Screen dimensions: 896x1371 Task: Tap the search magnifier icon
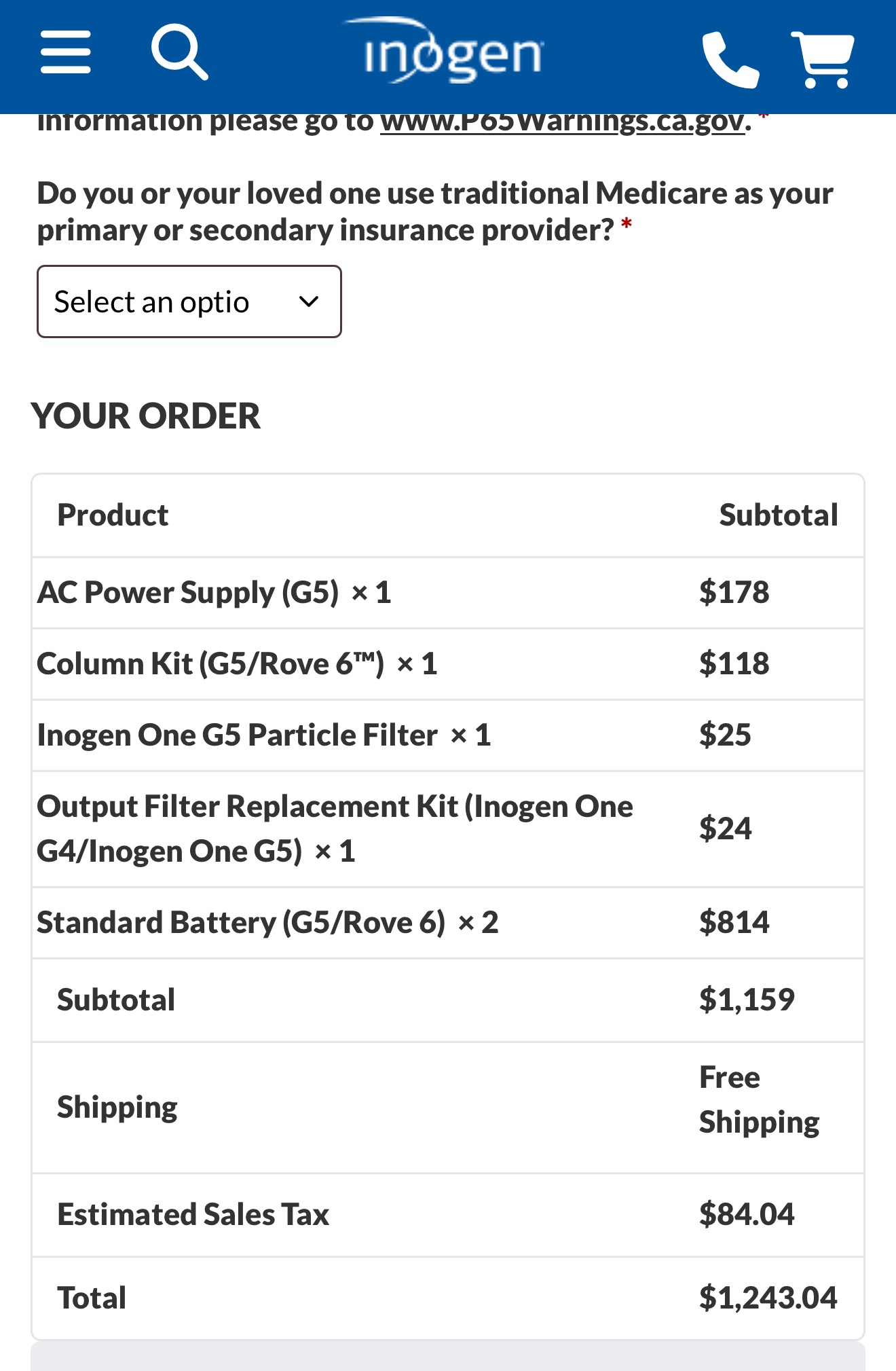pos(179,52)
